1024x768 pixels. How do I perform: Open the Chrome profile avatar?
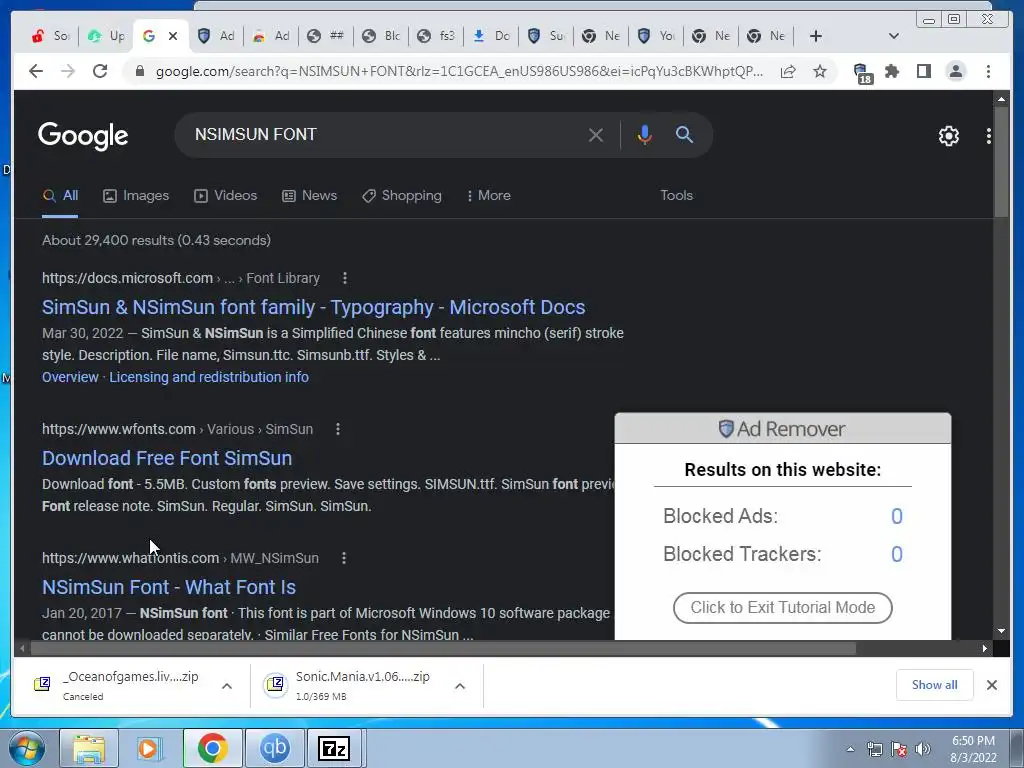click(955, 71)
